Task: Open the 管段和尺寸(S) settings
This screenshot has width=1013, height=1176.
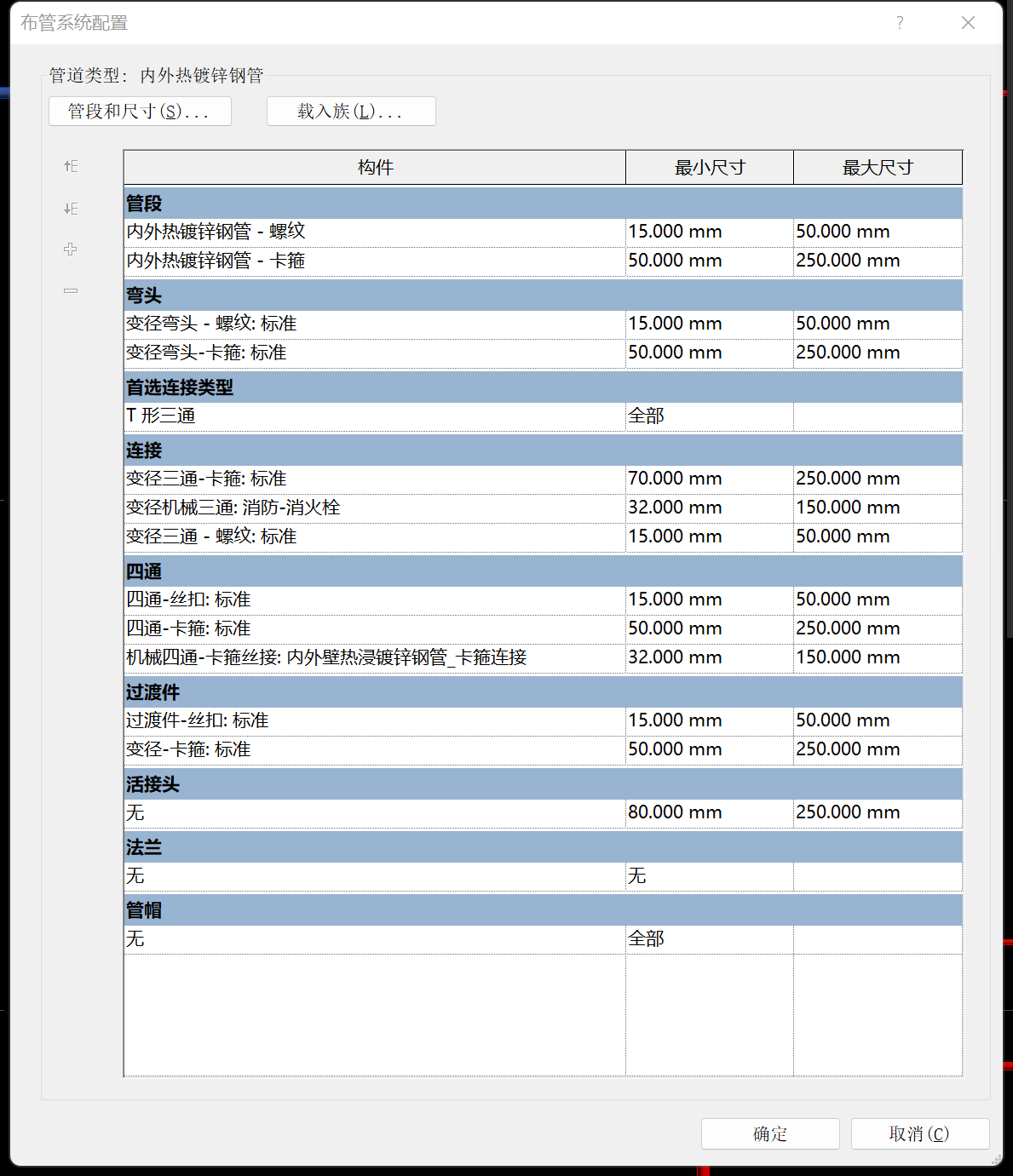Action: click(x=140, y=112)
